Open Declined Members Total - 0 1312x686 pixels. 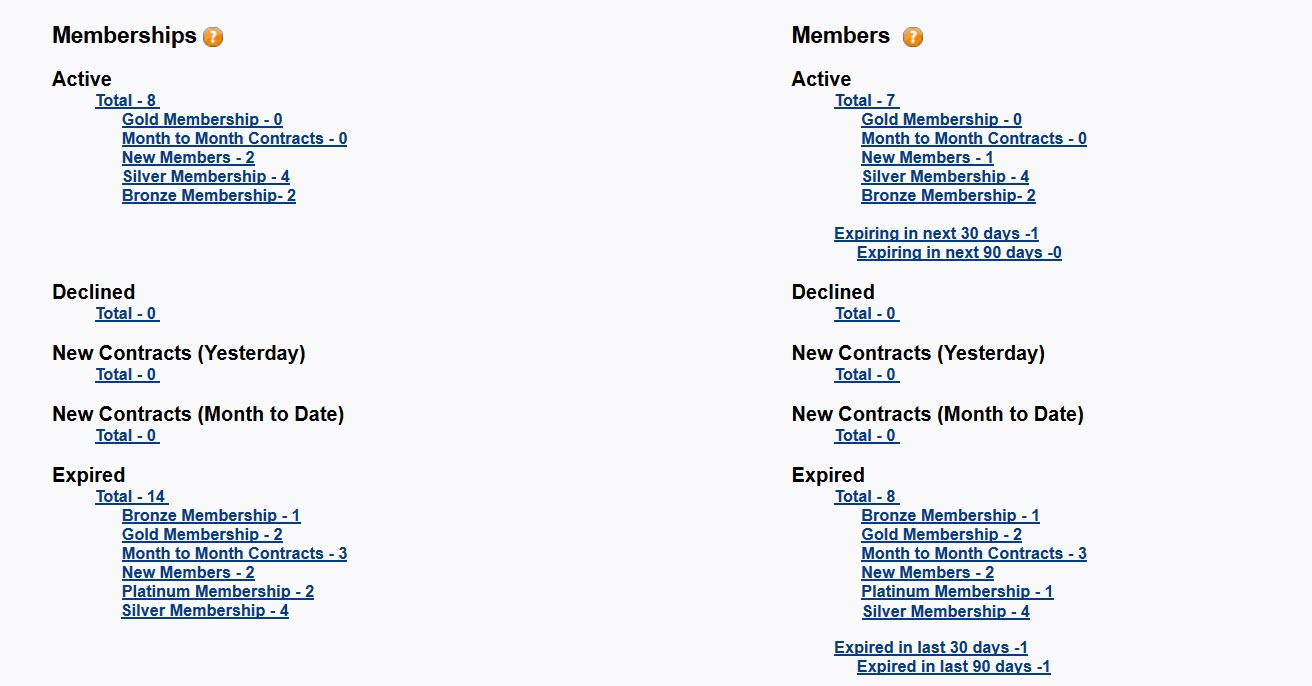[865, 313]
